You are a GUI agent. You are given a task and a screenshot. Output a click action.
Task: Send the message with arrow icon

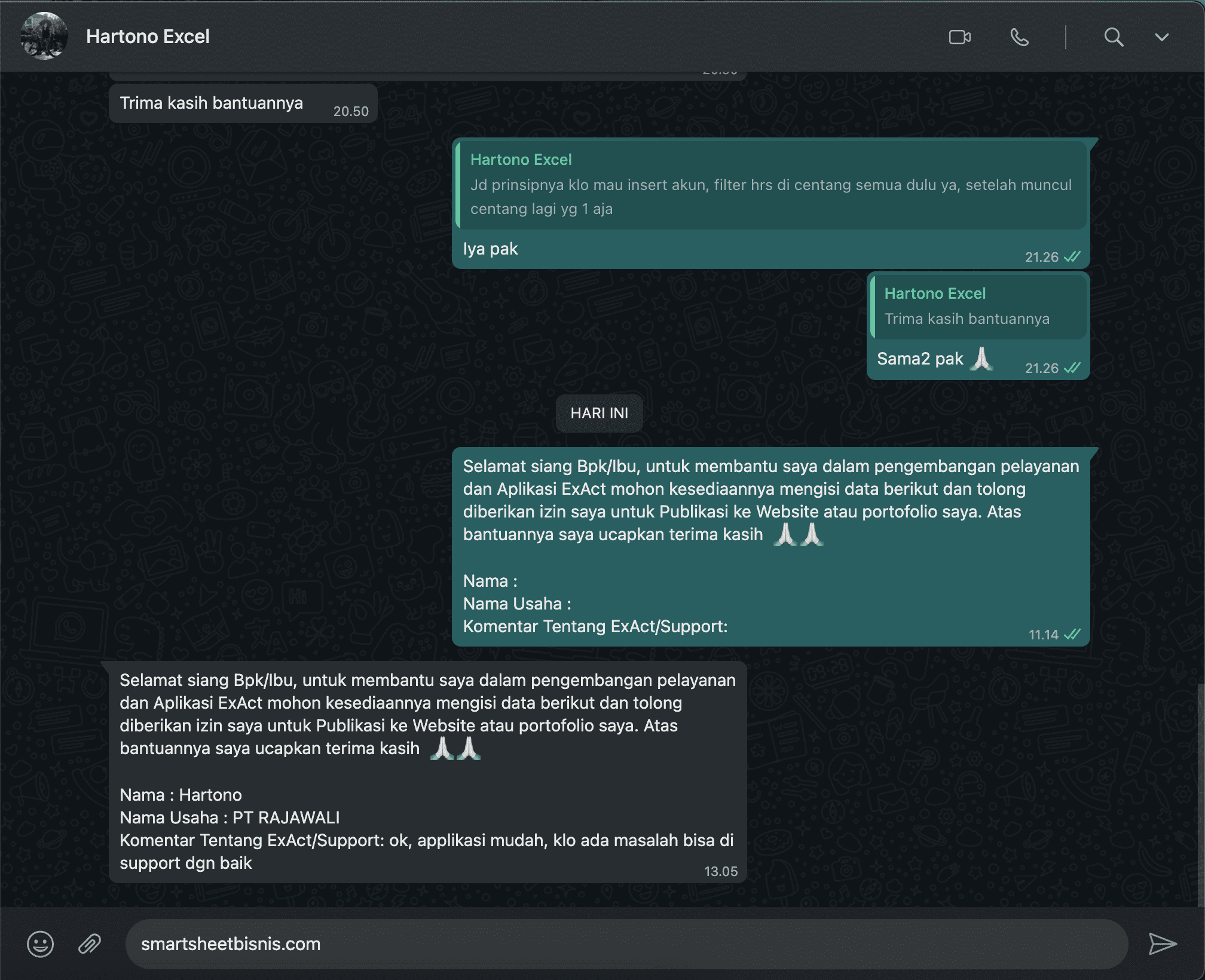click(1162, 944)
